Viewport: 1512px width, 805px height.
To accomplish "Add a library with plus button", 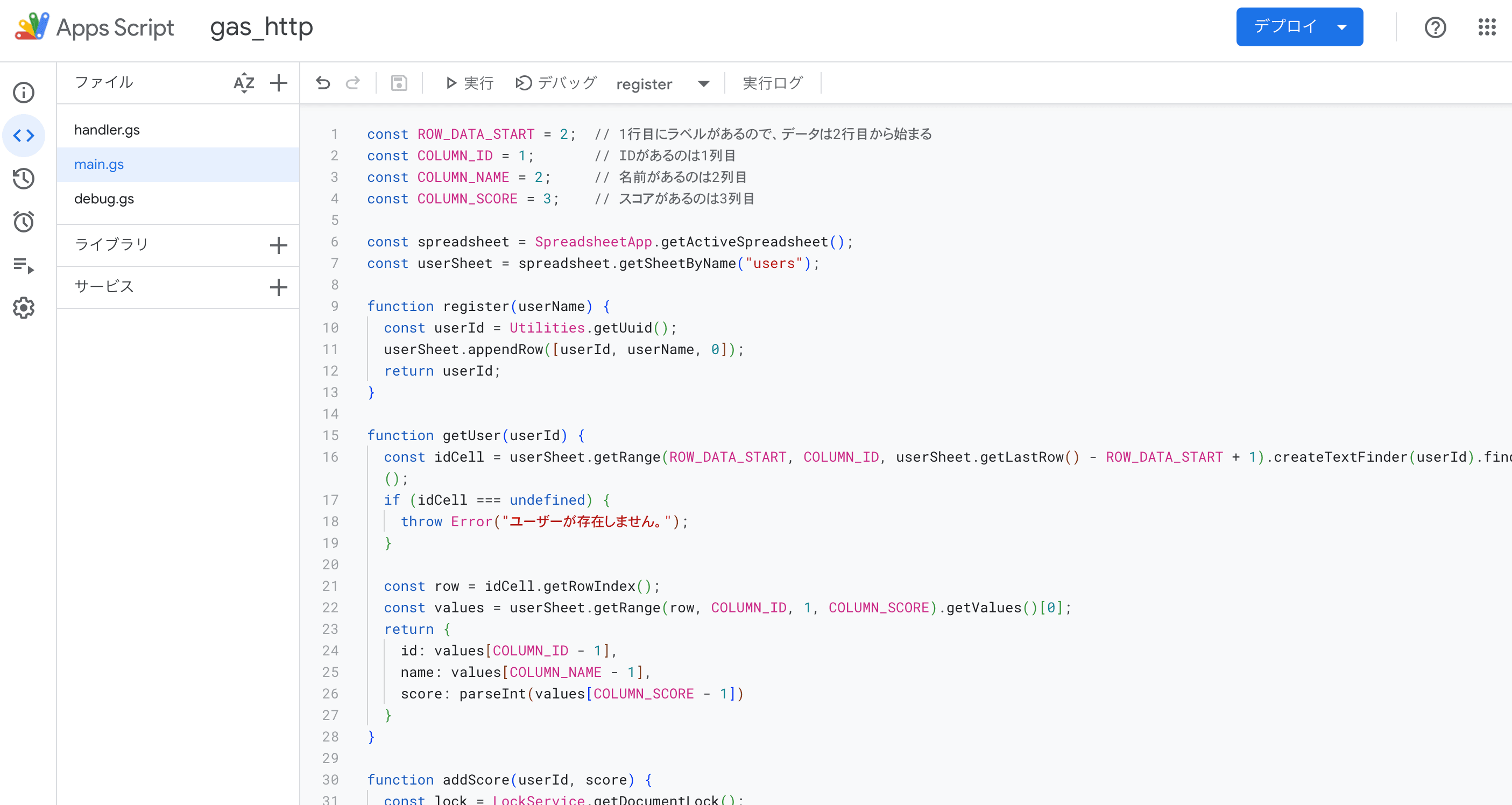I will [278, 245].
